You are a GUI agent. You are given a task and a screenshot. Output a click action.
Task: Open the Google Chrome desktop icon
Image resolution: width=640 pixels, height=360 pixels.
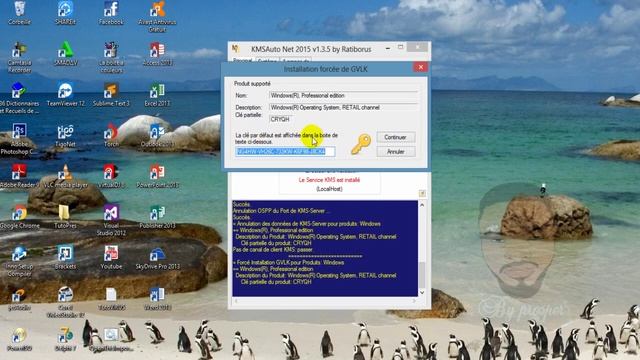click(x=19, y=217)
